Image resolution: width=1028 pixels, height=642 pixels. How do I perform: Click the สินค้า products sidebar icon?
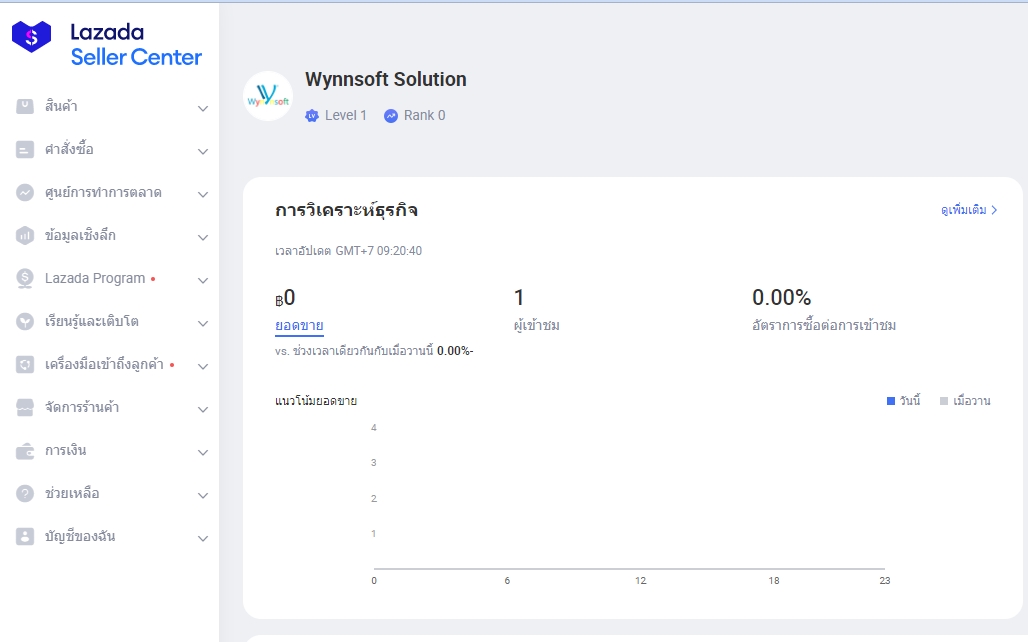coord(25,106)
